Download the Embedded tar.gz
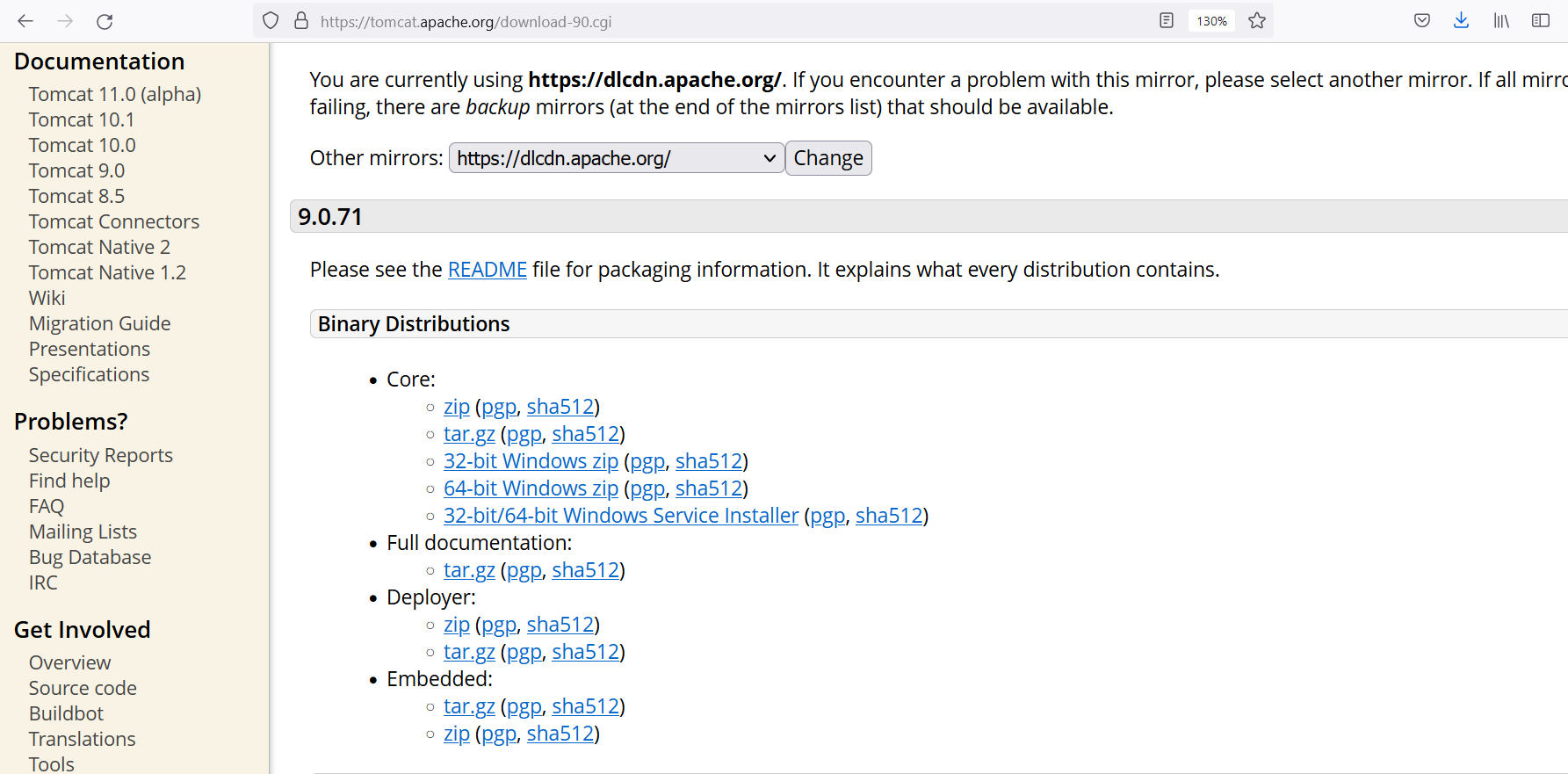Image resolution: width=1568 pixels, height=774 pixels. [469, 706]
